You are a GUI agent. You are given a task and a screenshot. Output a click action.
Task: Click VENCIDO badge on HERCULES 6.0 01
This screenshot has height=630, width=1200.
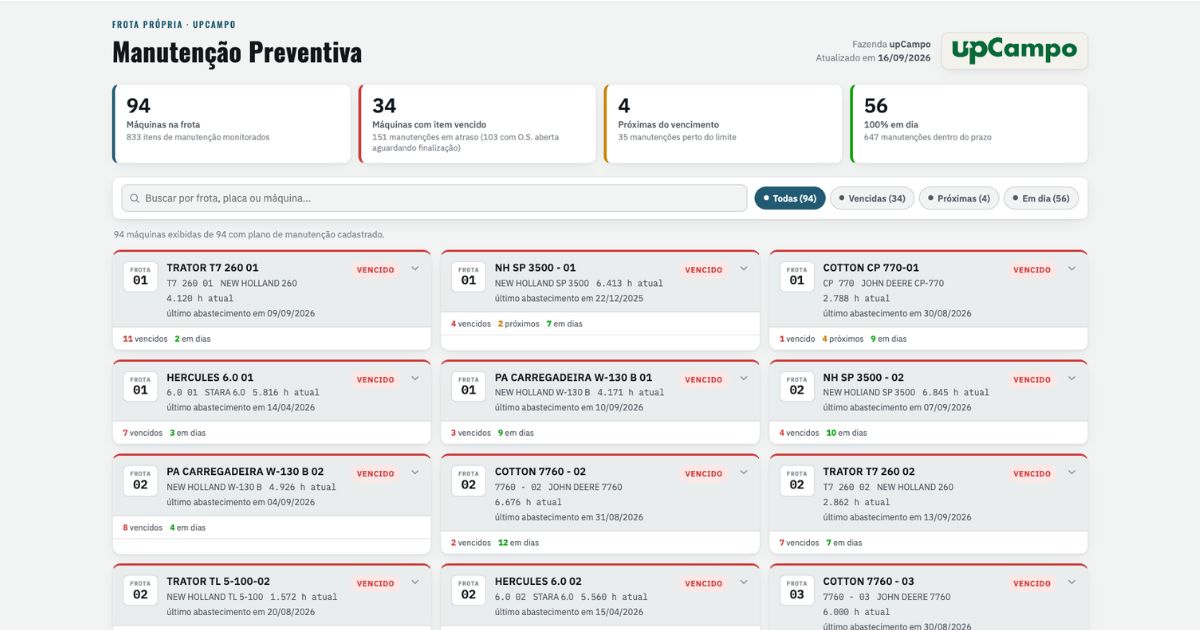[376, 380]
